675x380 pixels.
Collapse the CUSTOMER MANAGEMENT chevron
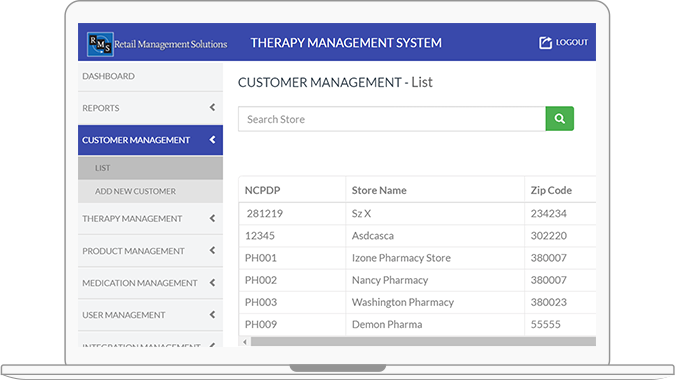212,139
